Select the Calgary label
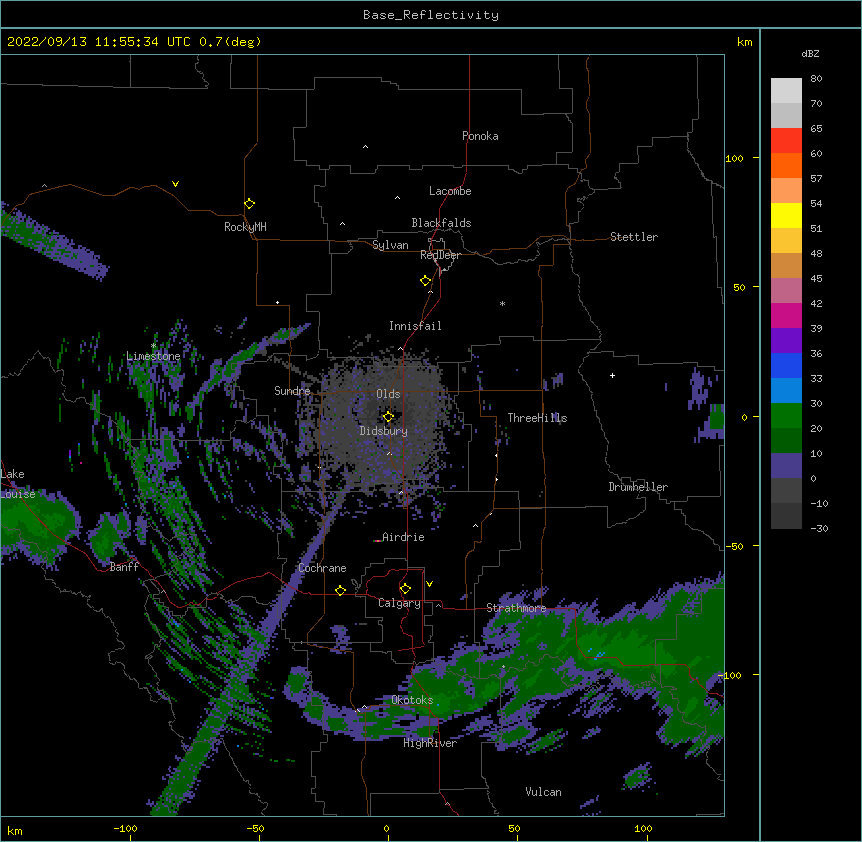 pyautogui.click(x=399, y=603)
